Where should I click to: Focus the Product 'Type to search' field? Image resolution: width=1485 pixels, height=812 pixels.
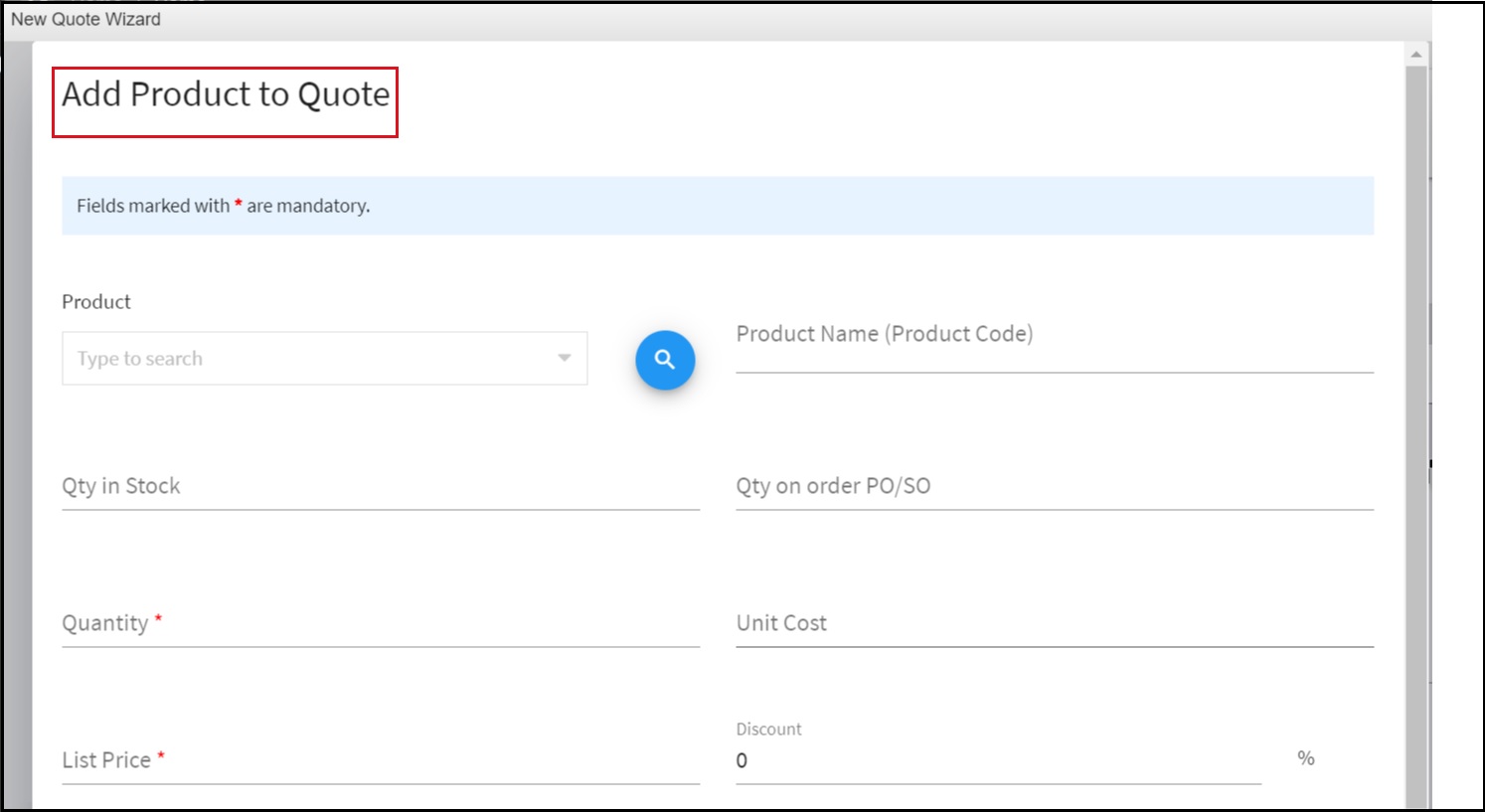pos(324,358)
